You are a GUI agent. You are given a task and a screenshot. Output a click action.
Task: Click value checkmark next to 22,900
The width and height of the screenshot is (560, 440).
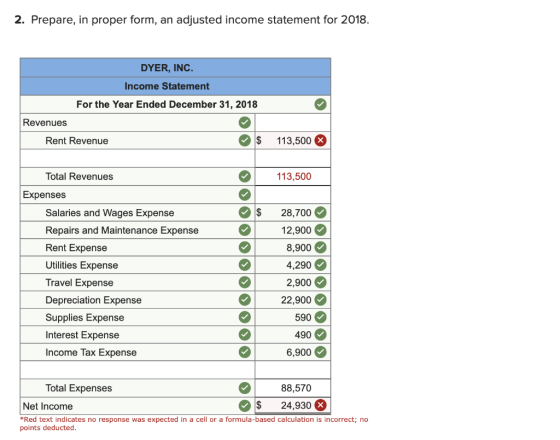[320, 300]
